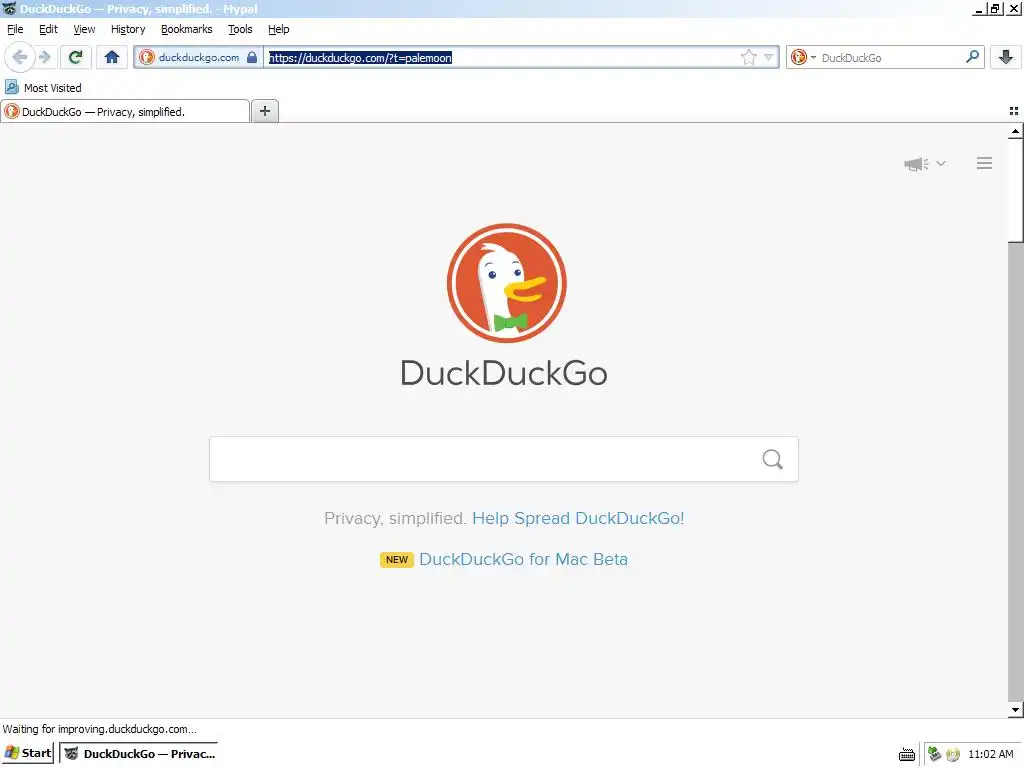Open the Bookmarks menu
Viewport: 1024px width, 768px height.
point(187,29)
